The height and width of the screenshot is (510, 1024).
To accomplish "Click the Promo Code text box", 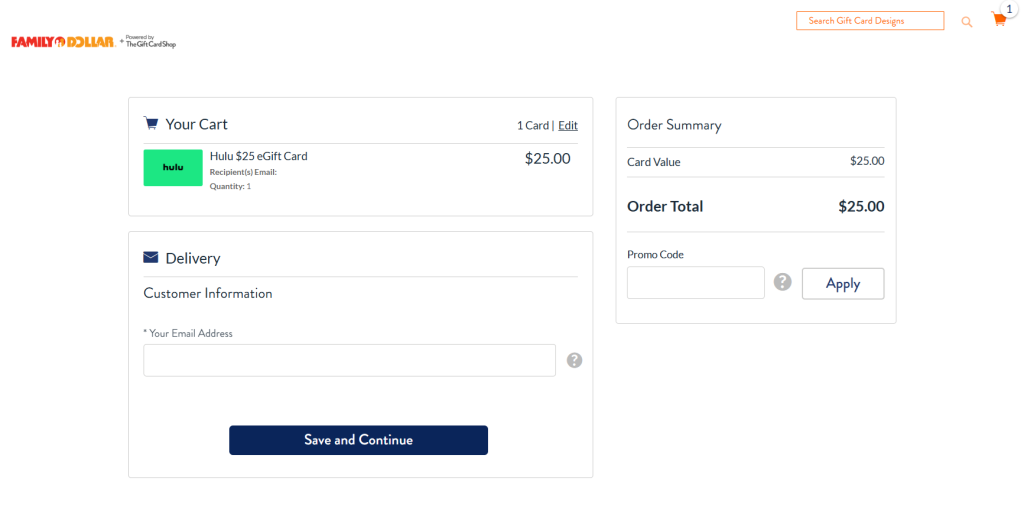I will 695,282.
